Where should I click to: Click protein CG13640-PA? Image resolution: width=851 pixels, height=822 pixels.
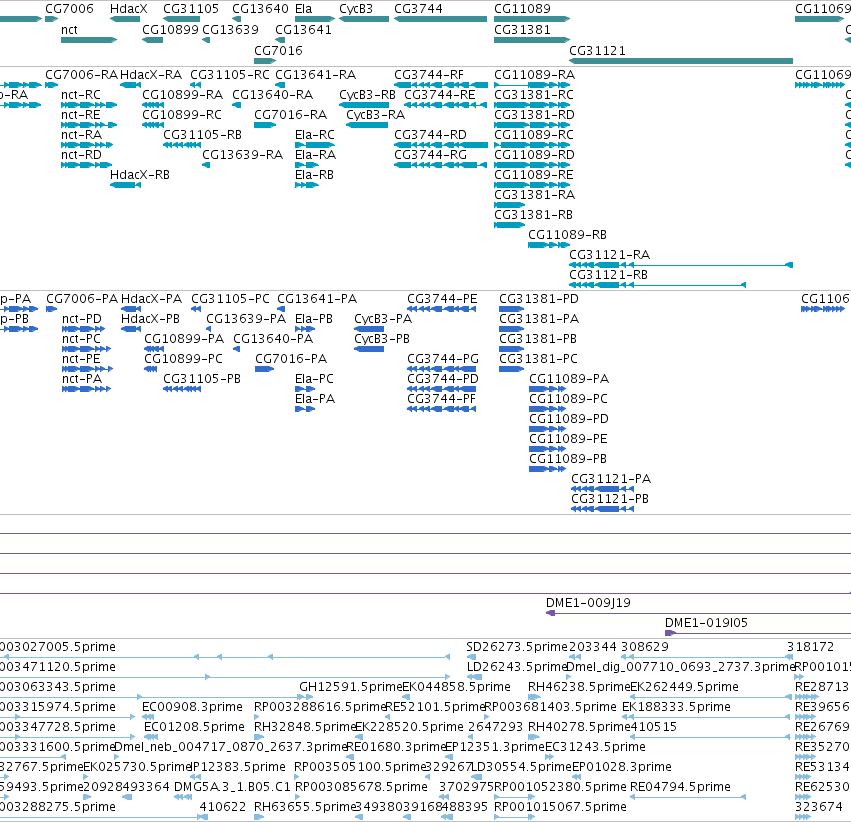point(236,349)
